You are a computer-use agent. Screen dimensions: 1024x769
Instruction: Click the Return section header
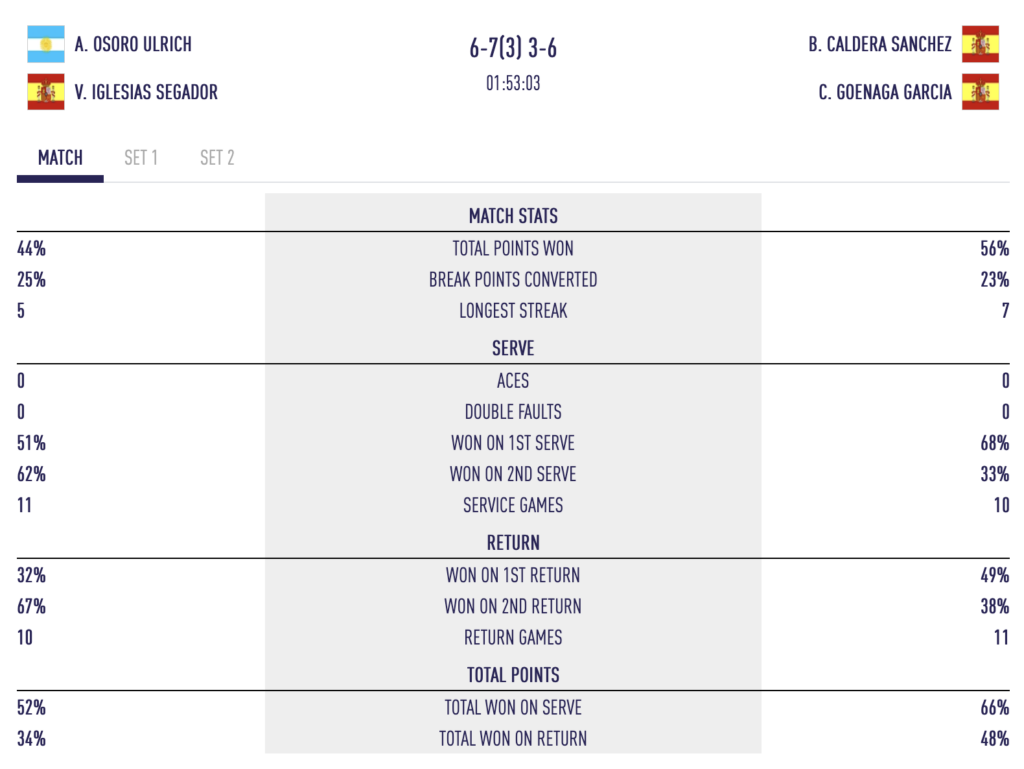(x=513, y=543)
